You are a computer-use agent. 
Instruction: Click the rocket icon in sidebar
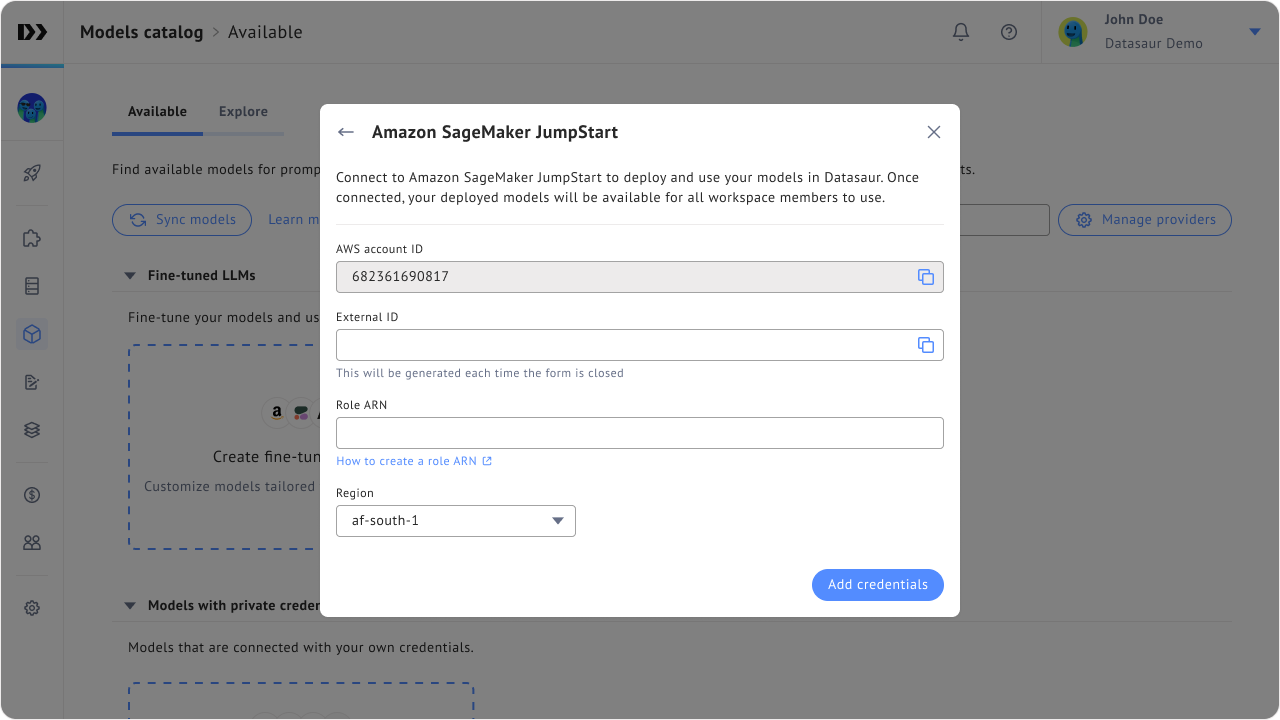point(32,173)
